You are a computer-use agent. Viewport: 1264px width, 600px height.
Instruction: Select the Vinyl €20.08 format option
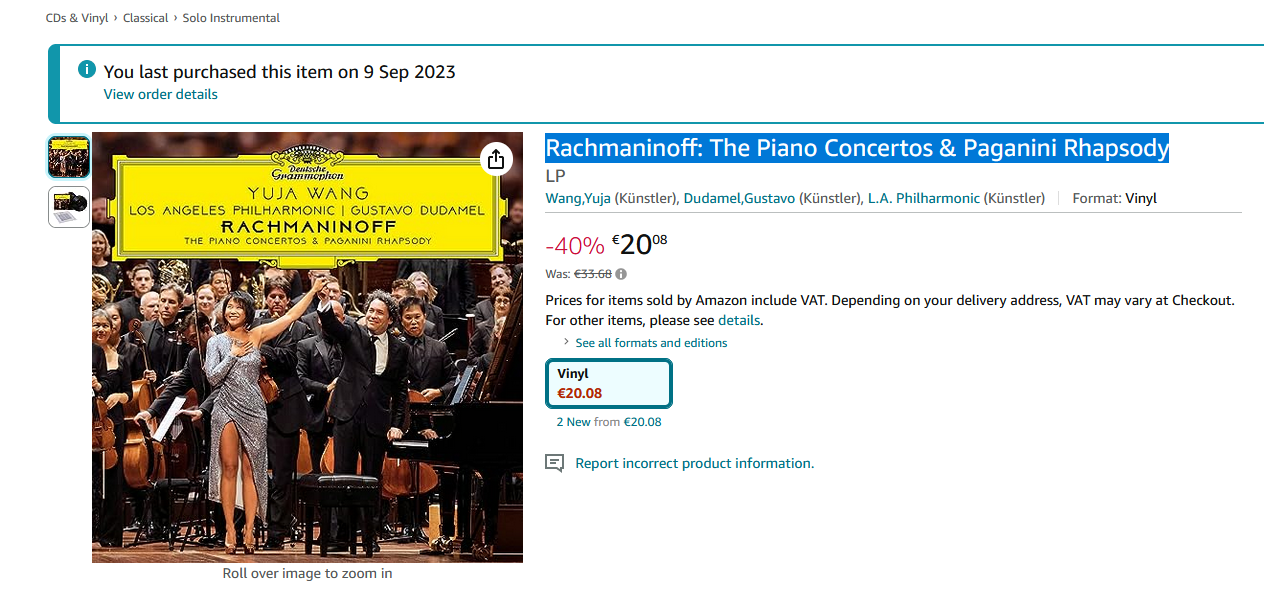608,383
